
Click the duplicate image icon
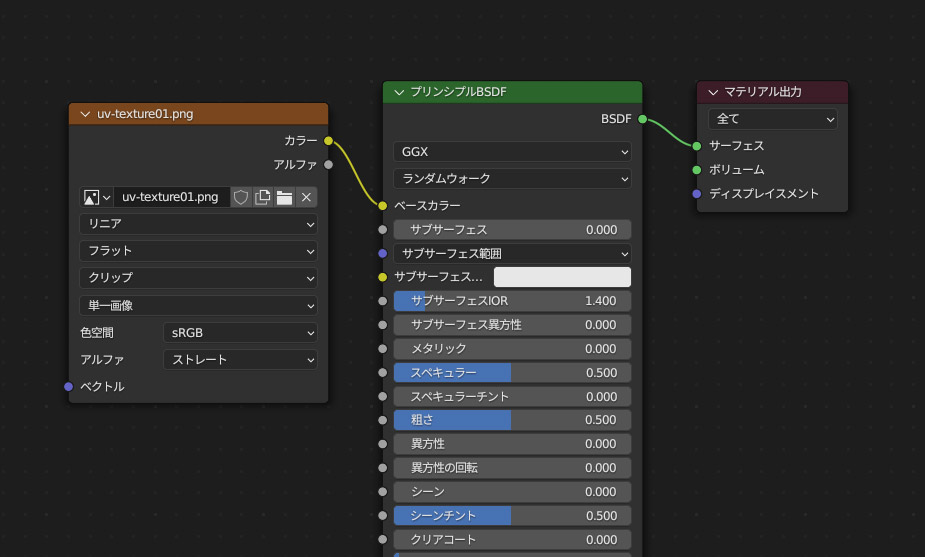263,197
